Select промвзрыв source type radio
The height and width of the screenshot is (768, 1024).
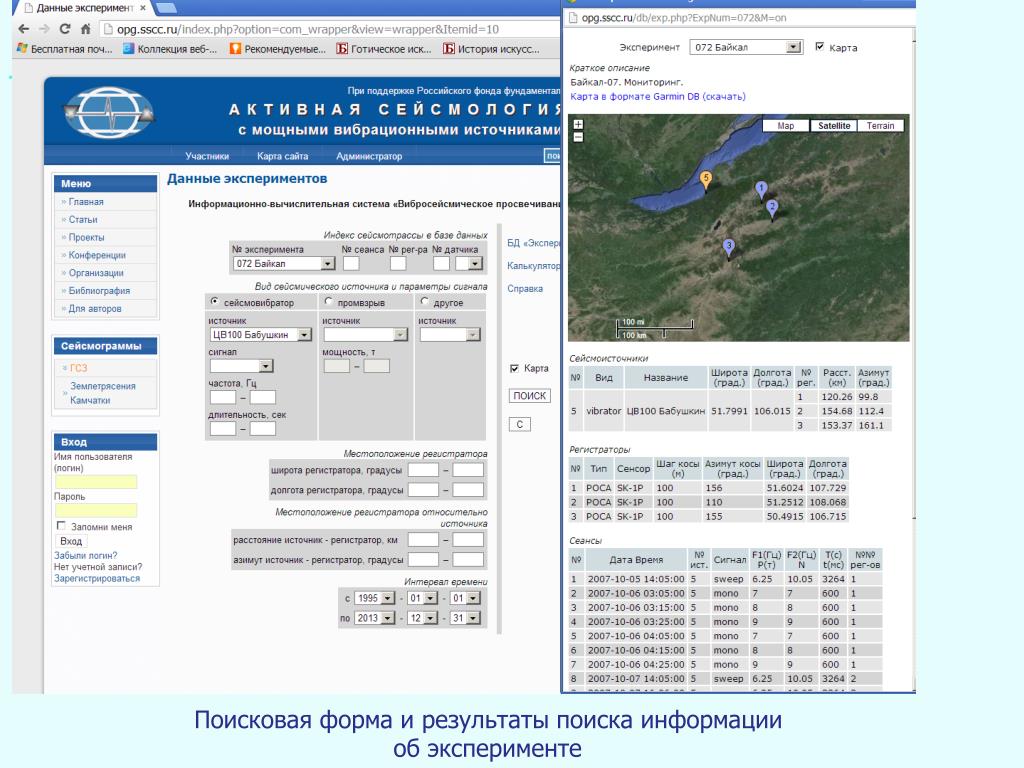click(x=328, y=302)
